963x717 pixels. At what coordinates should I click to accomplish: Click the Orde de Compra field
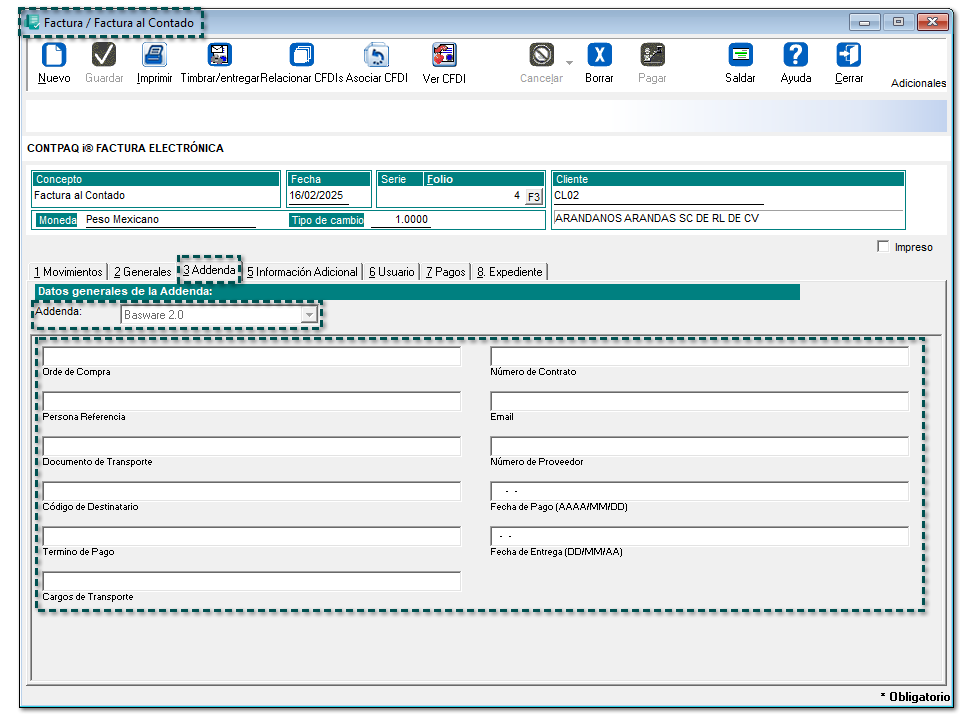point(251,356)
